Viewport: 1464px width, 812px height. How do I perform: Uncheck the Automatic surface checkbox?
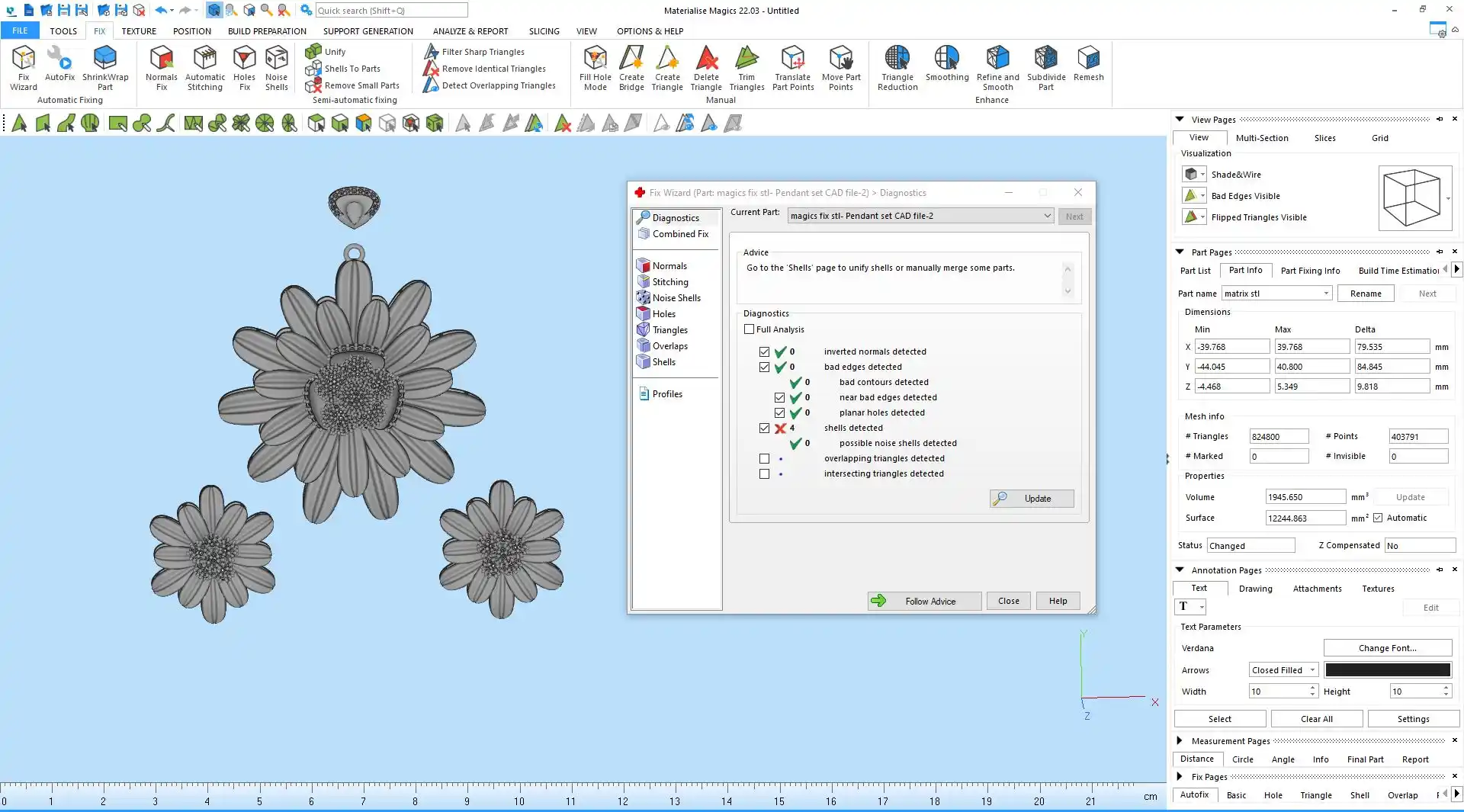point(1378,518)
